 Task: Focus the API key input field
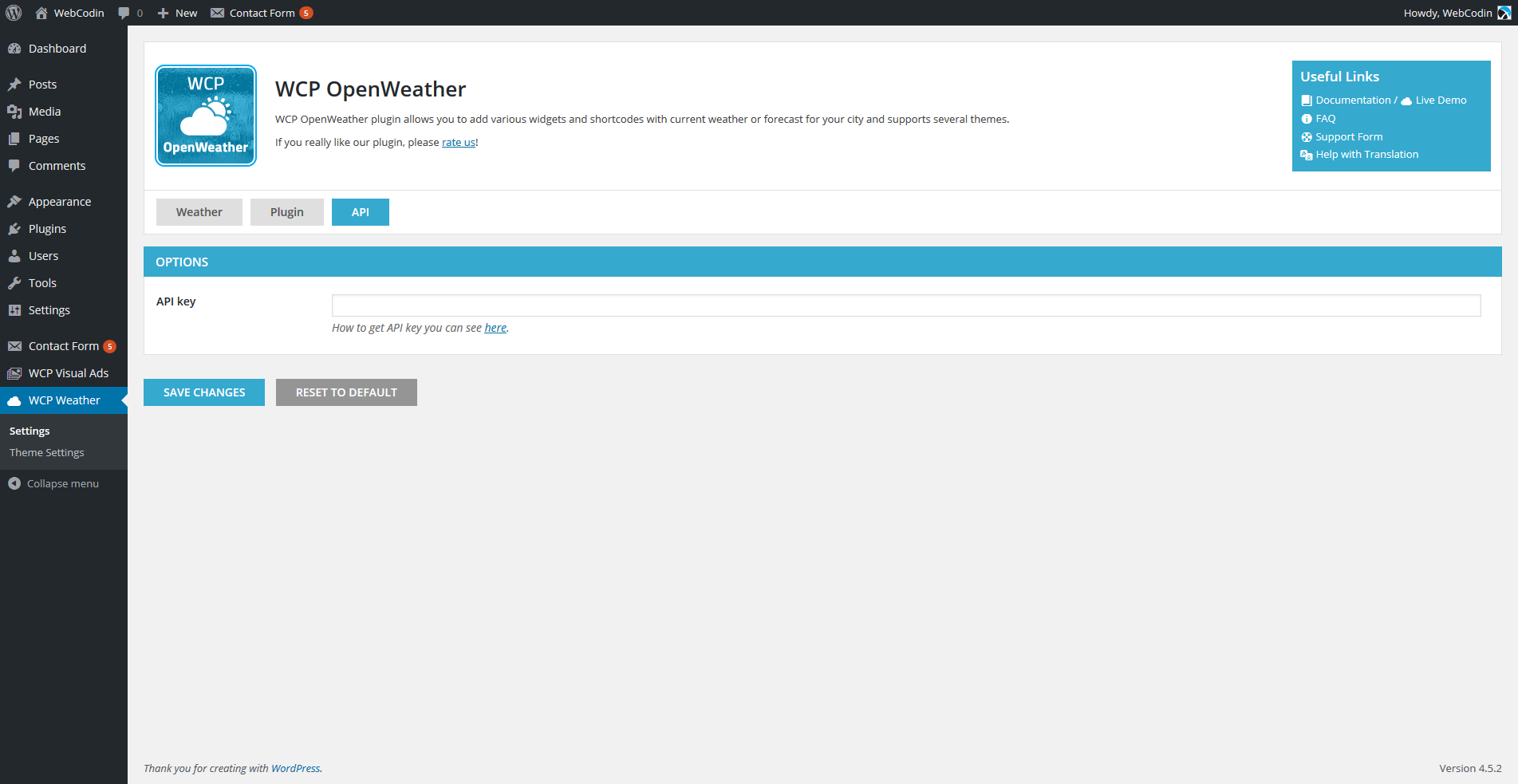coord(906,305)
